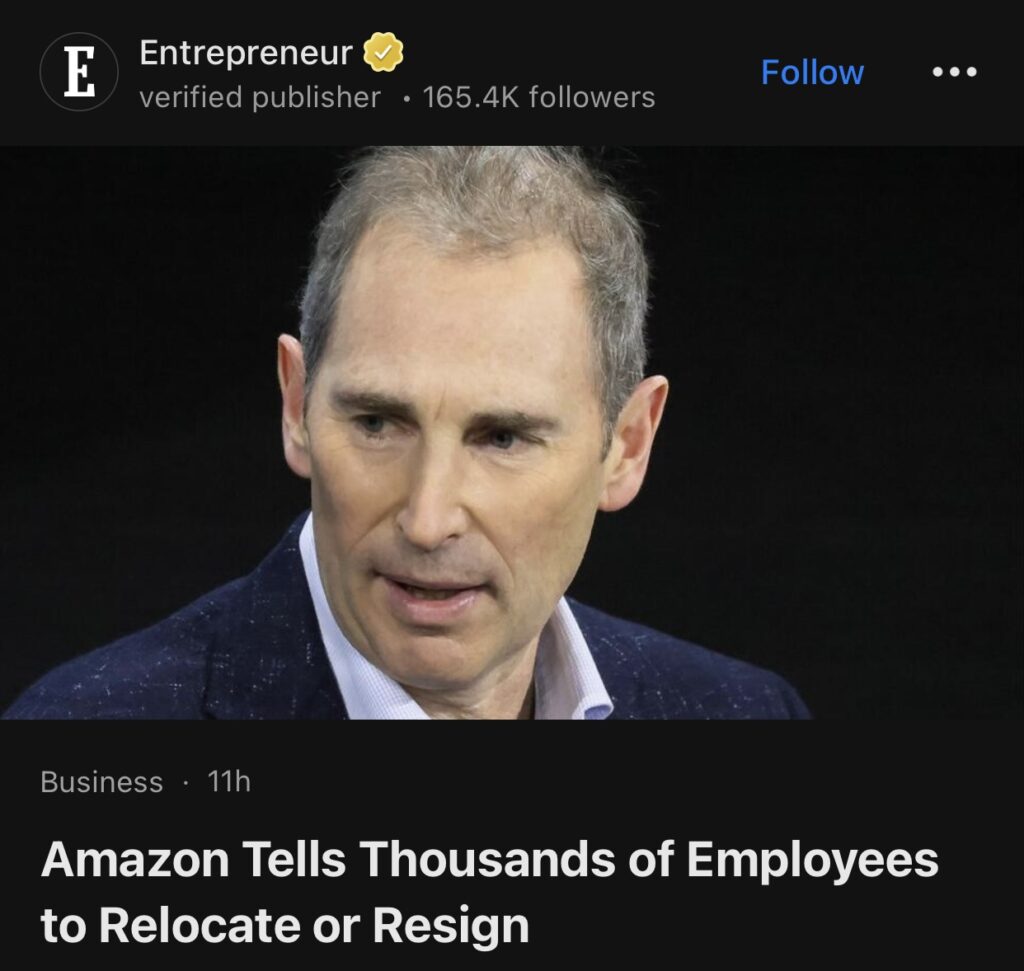Click the gold verified checkmark badge
The width and height of the screenshot is (1024, 971).
[383, 52]
